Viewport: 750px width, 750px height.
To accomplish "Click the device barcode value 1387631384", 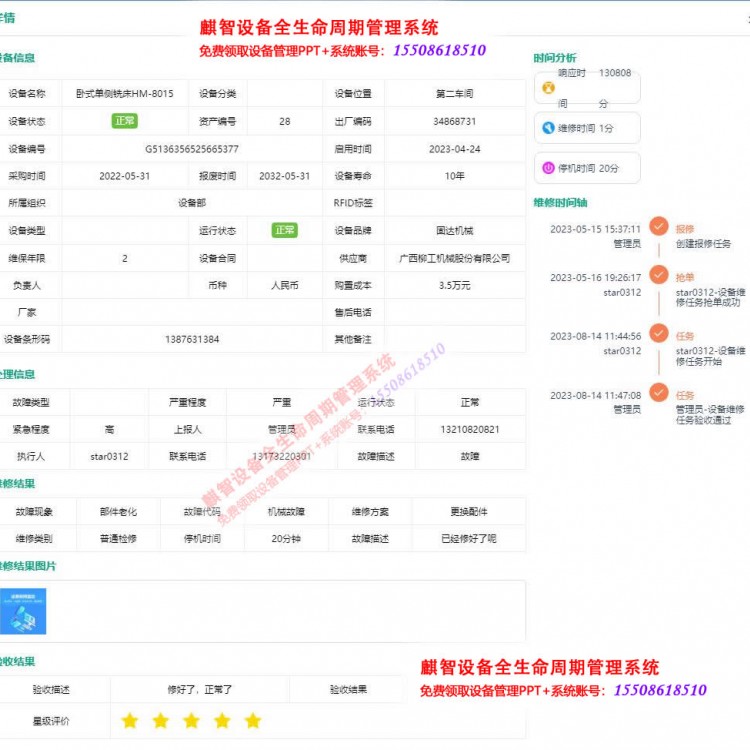I will [x=192, y=339].
